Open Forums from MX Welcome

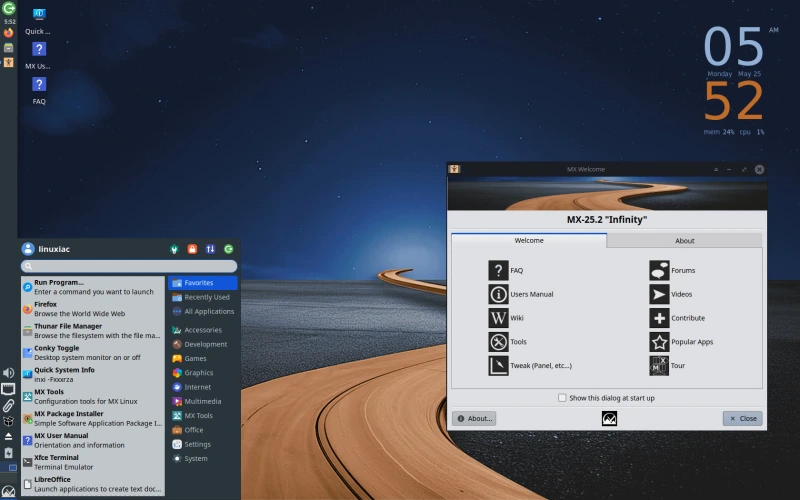672,270
